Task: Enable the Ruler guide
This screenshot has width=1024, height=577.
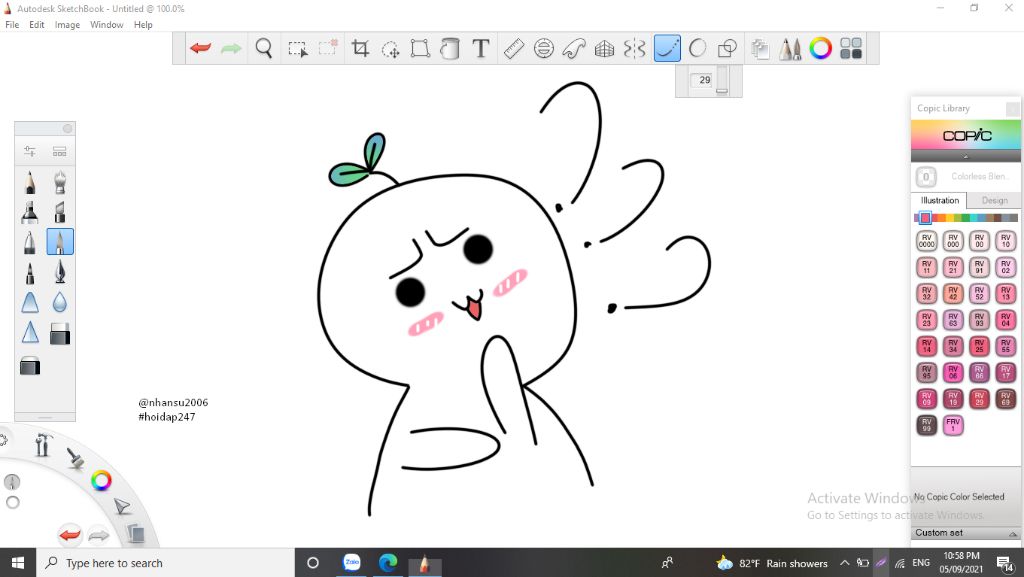Action: 514,48
